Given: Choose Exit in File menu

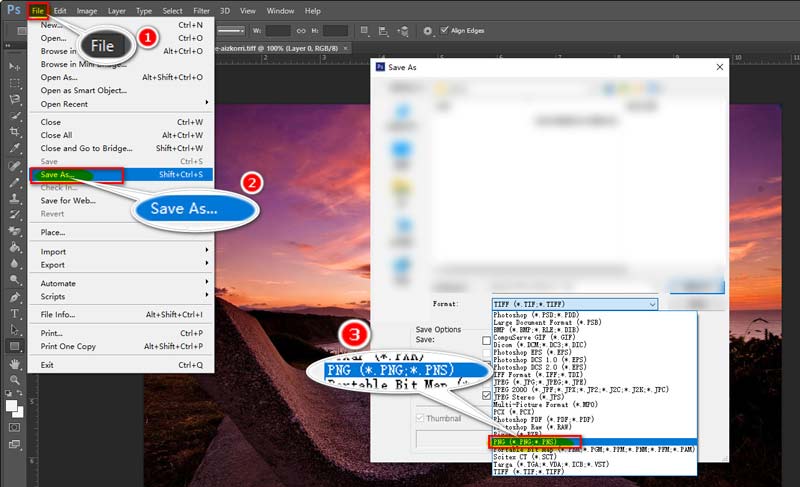Looking at the screenshot, I should pyautogui.click(x=121, y=365).
